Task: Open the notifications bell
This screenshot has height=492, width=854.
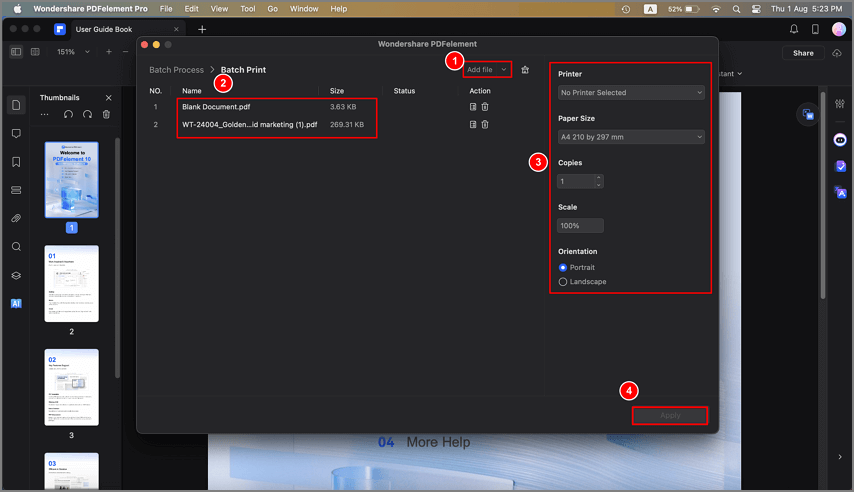Action: (794, 29)
